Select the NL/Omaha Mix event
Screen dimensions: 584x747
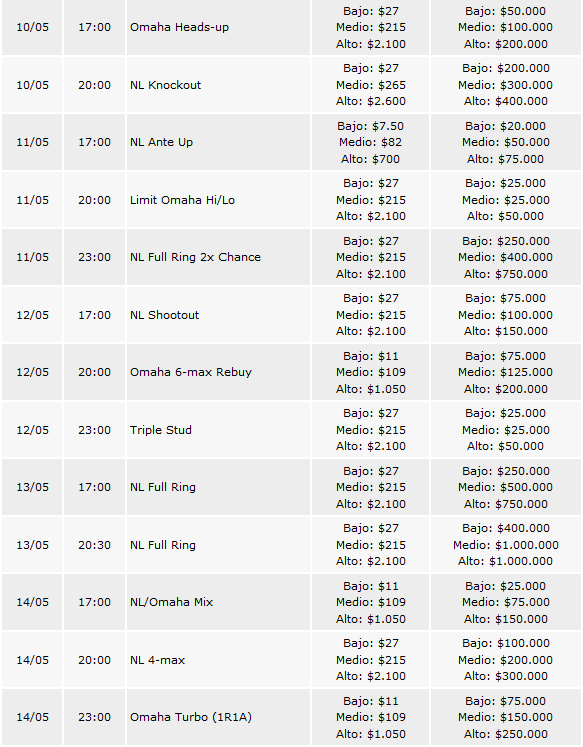[x=171, y=602]
